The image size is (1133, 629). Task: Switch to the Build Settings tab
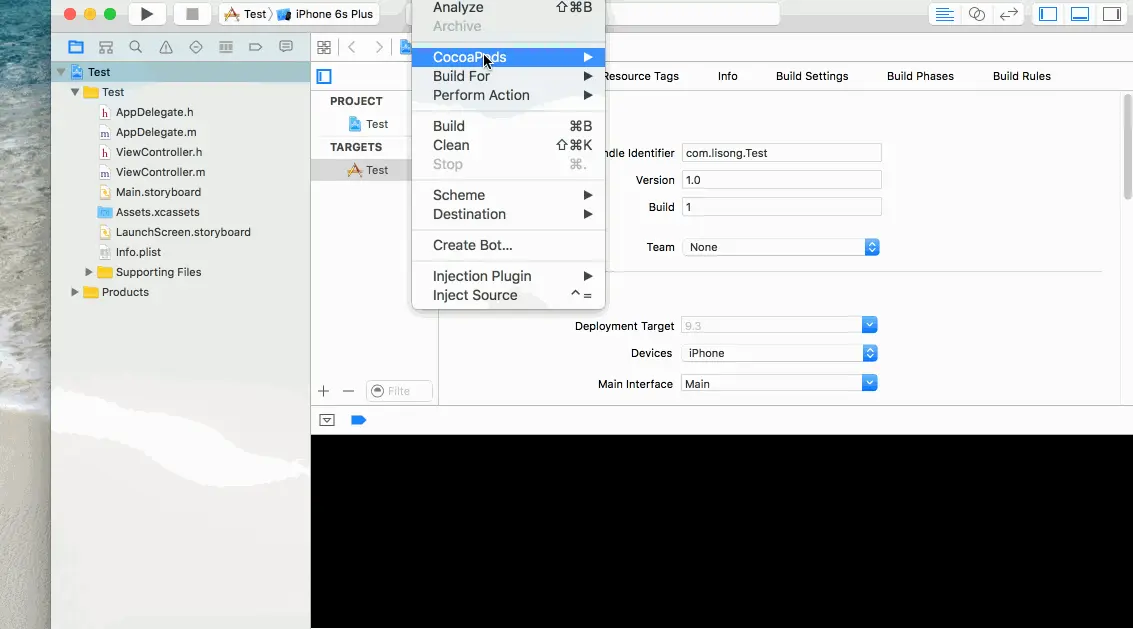pos(812,76)
